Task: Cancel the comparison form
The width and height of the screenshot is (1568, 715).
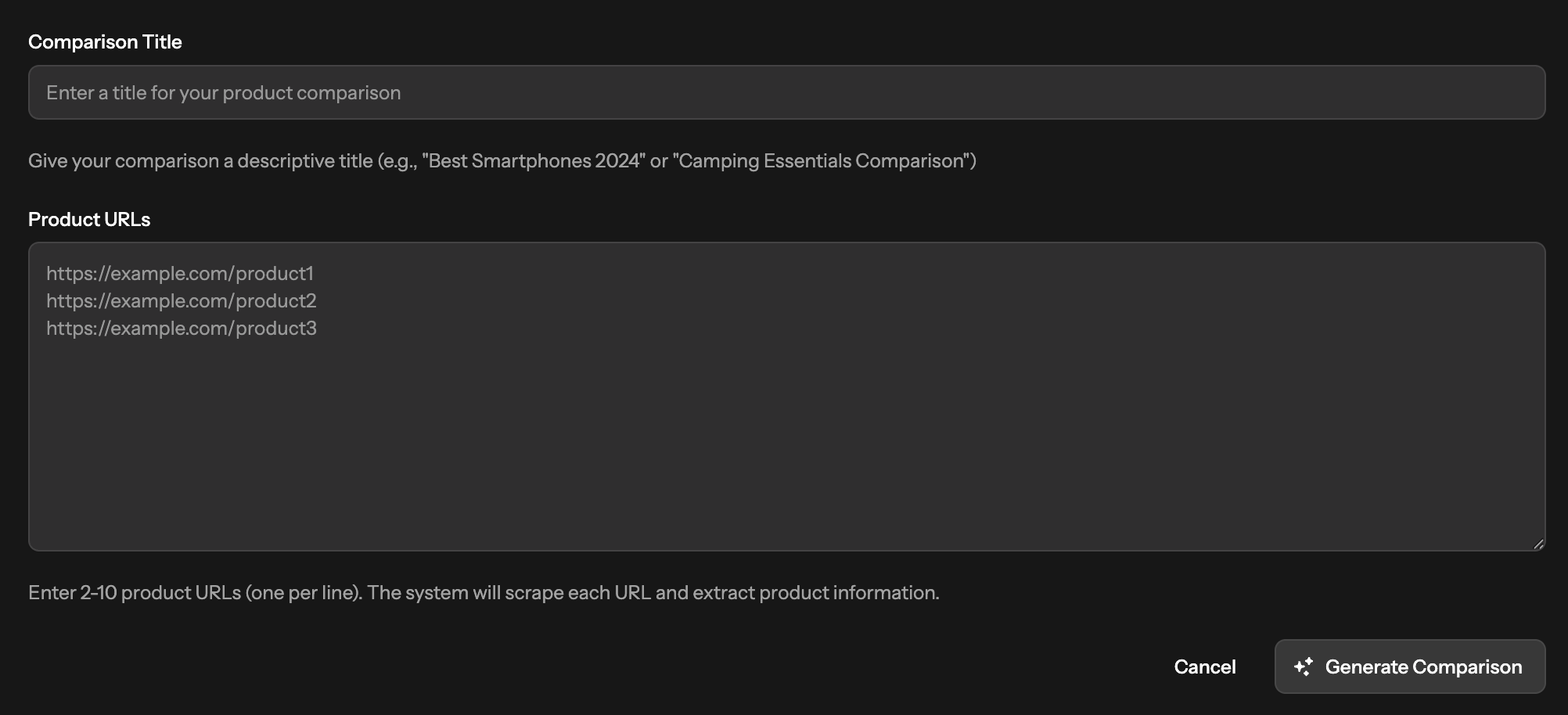Action: point(1204,666)
